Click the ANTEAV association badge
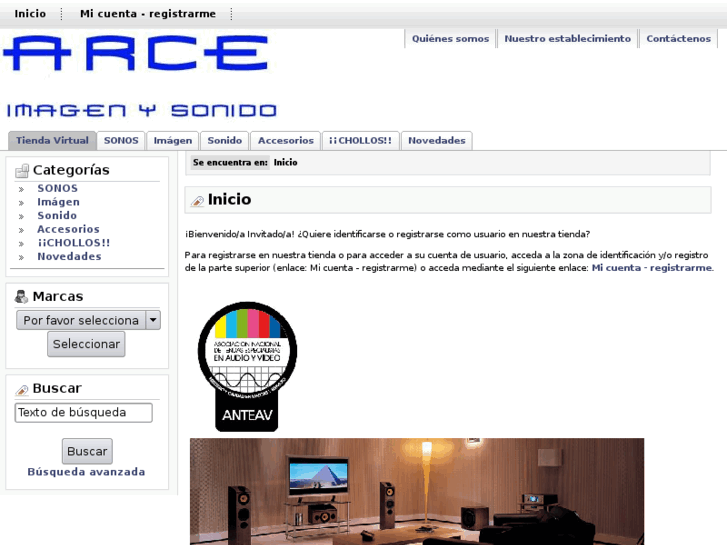The image size is (727, 545). point(247,366)
